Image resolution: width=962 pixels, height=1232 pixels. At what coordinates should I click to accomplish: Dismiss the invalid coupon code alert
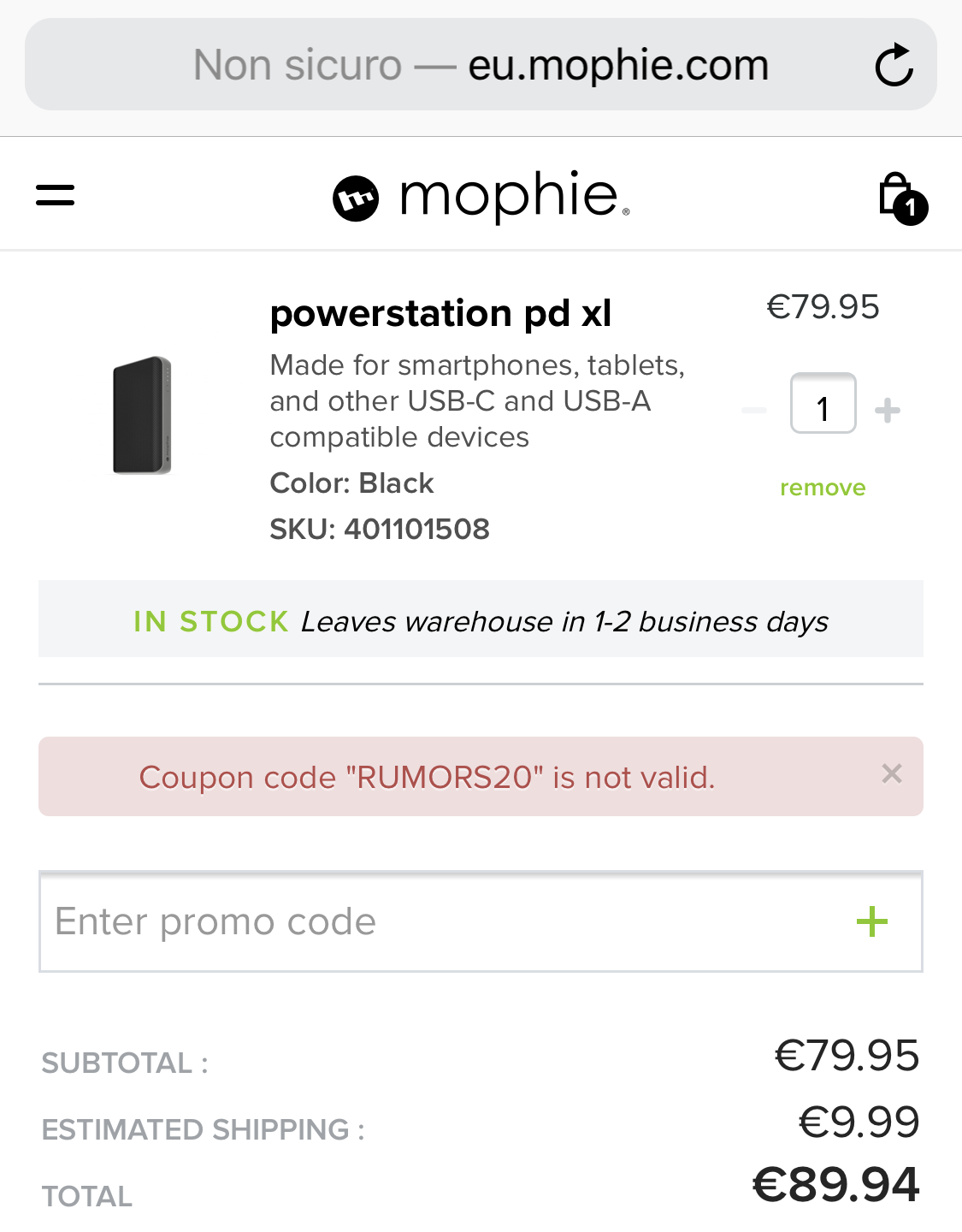tap(892, 774)
